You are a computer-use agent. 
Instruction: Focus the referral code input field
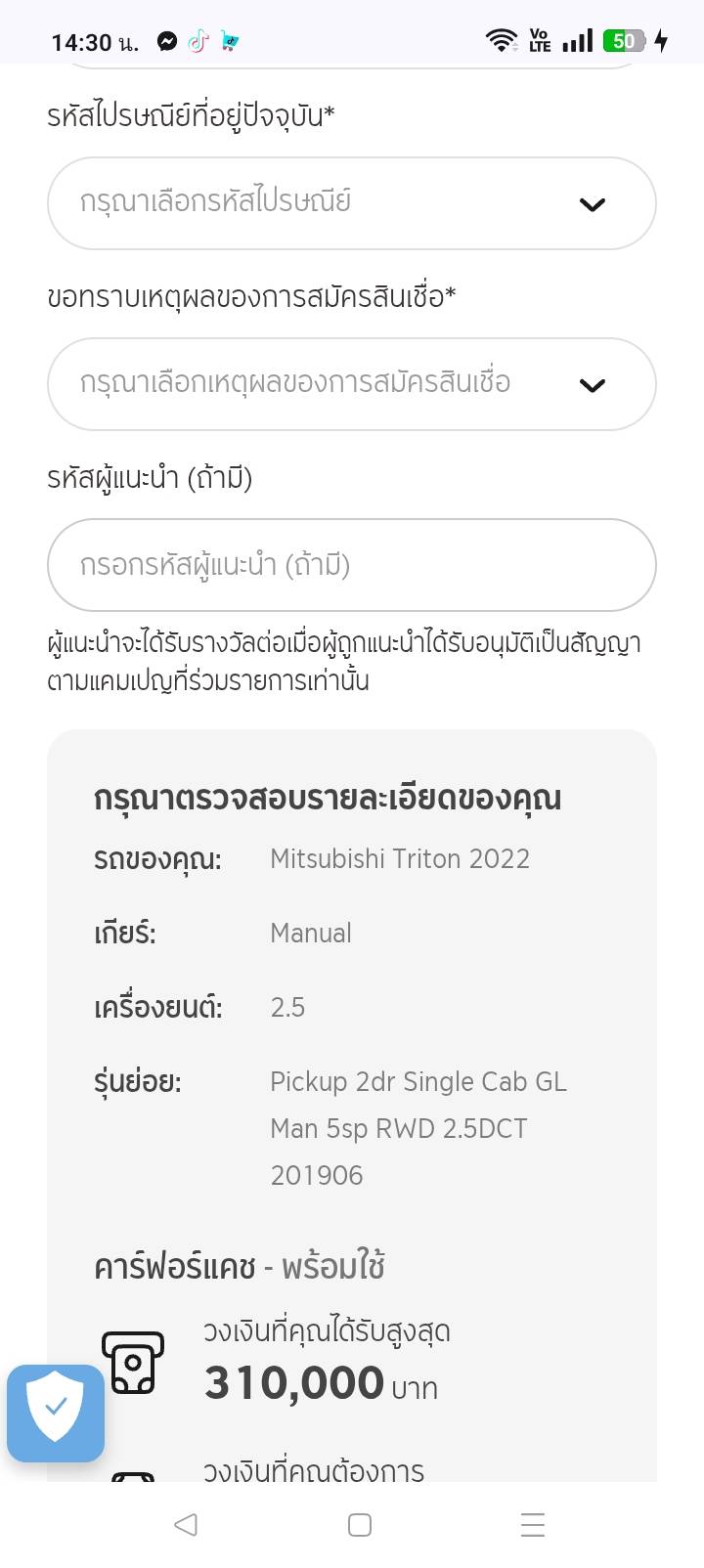(351, 565)
